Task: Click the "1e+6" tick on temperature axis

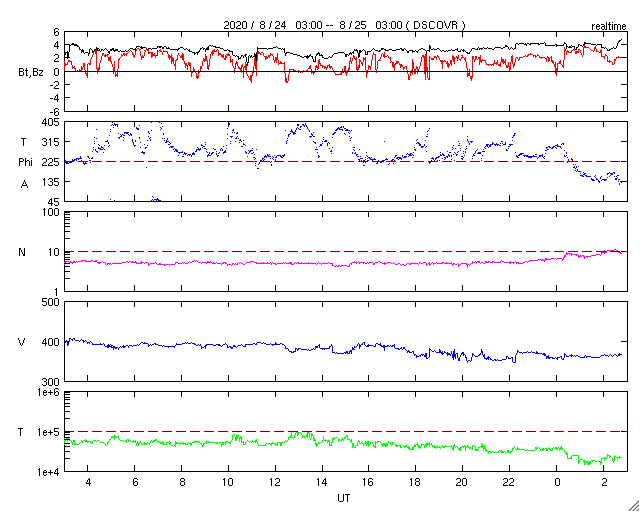Action: click(45, 392)
